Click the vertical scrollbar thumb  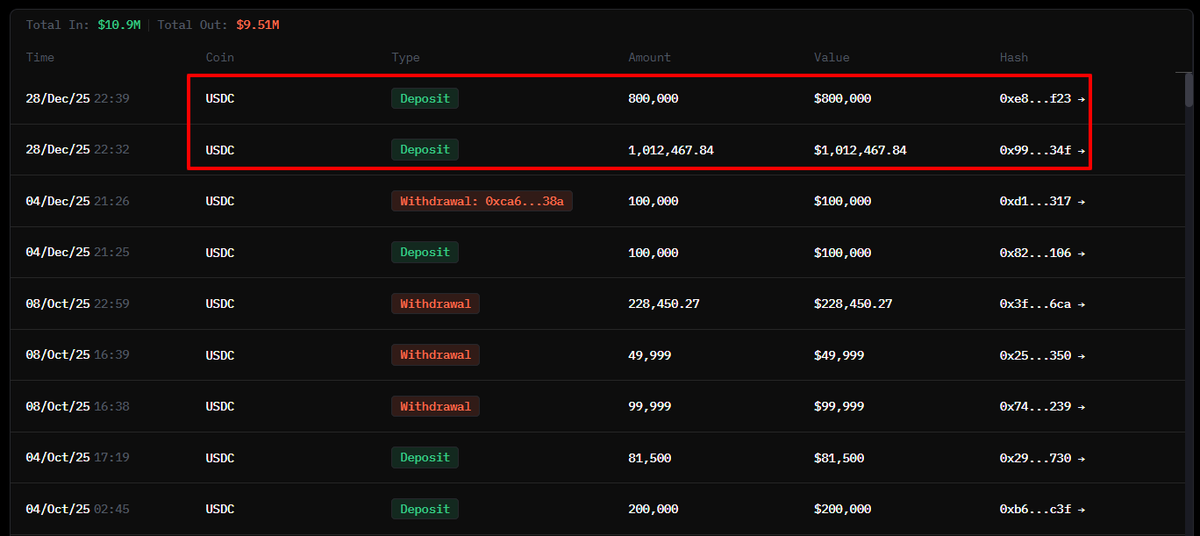click(1189, 88)
